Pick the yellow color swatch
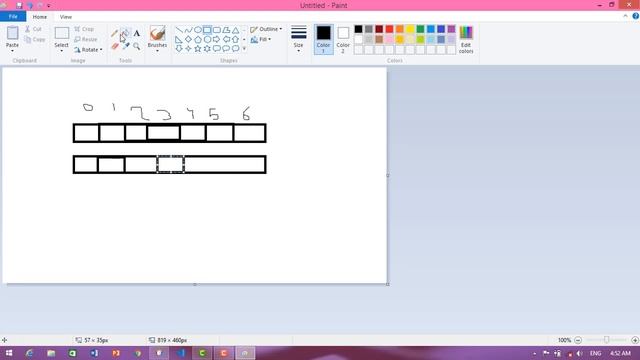Screen dimensions: 640x360 [x=410, y=29]
